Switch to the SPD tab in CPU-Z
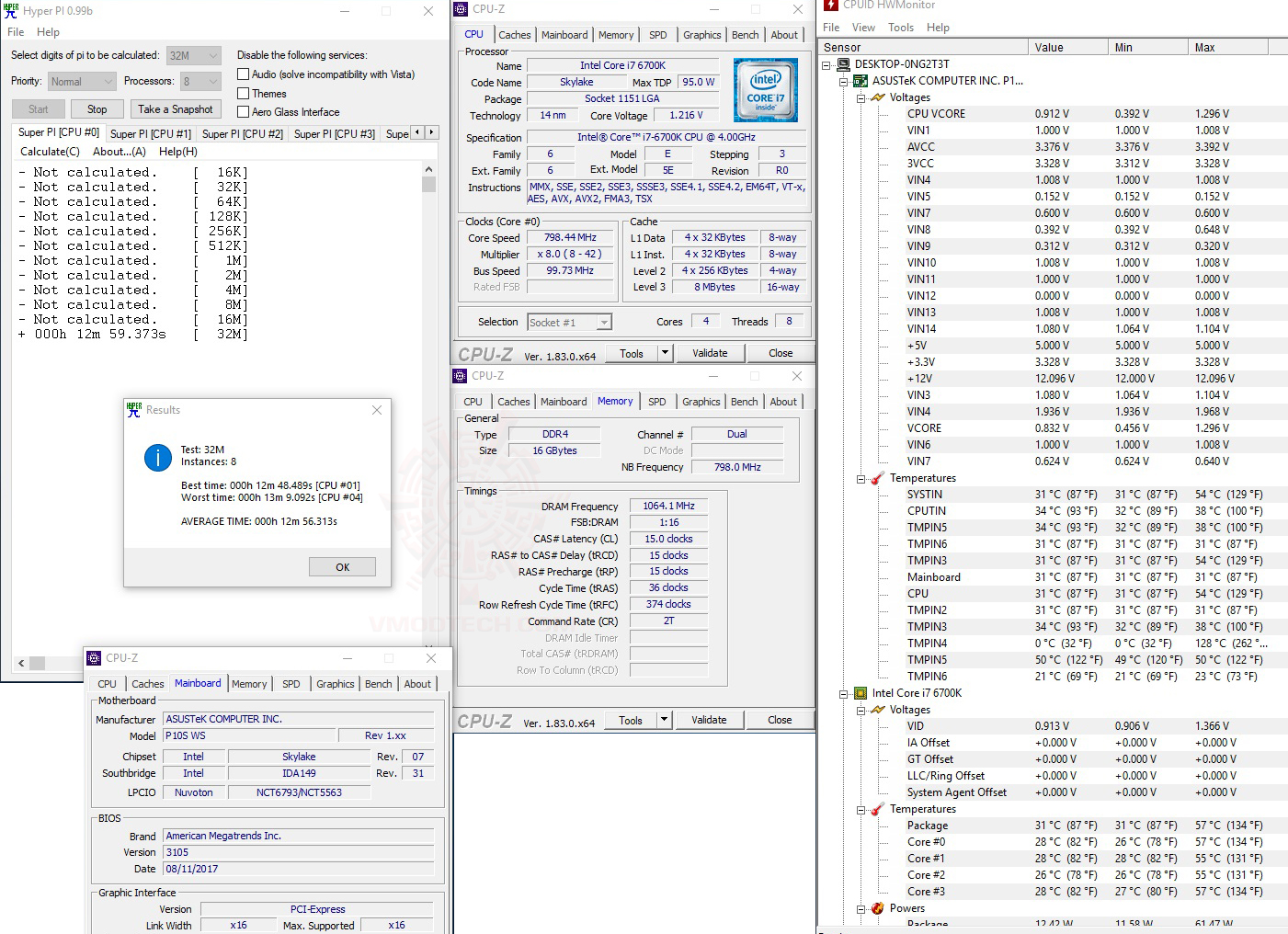 (657, 34)
